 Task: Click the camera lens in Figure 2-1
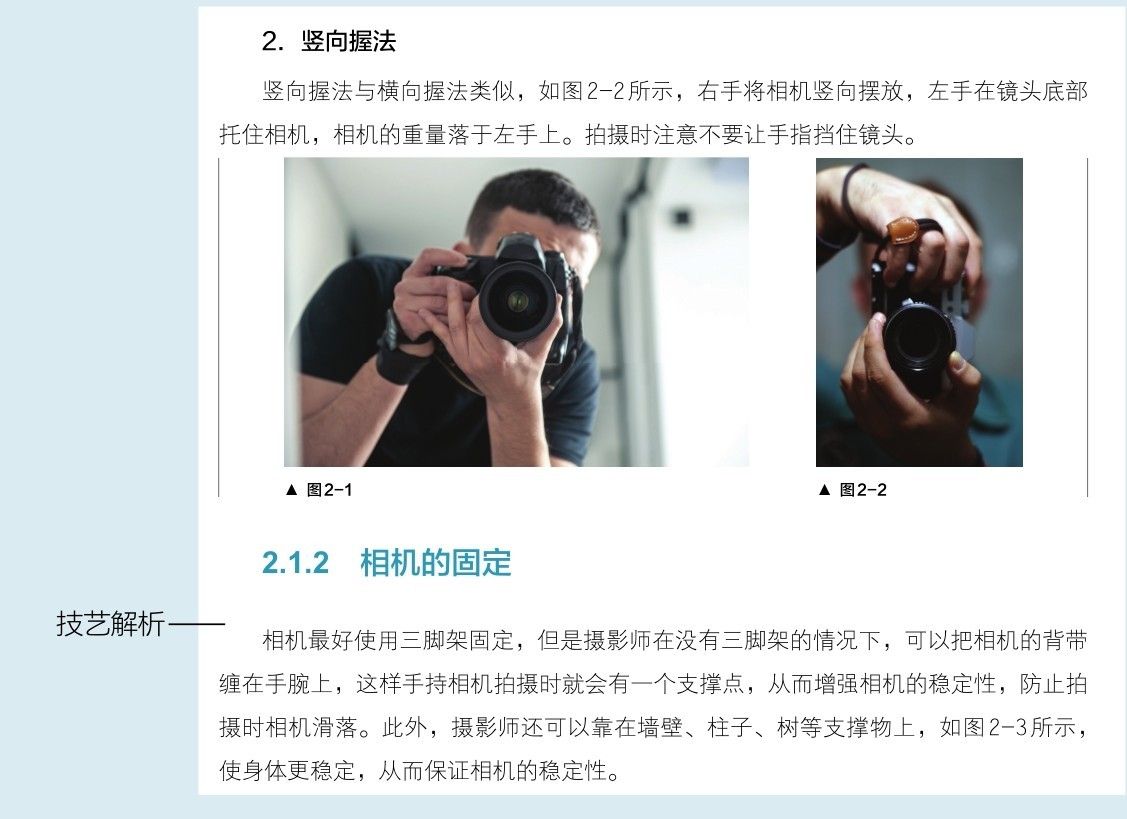[x=519, y=301]
